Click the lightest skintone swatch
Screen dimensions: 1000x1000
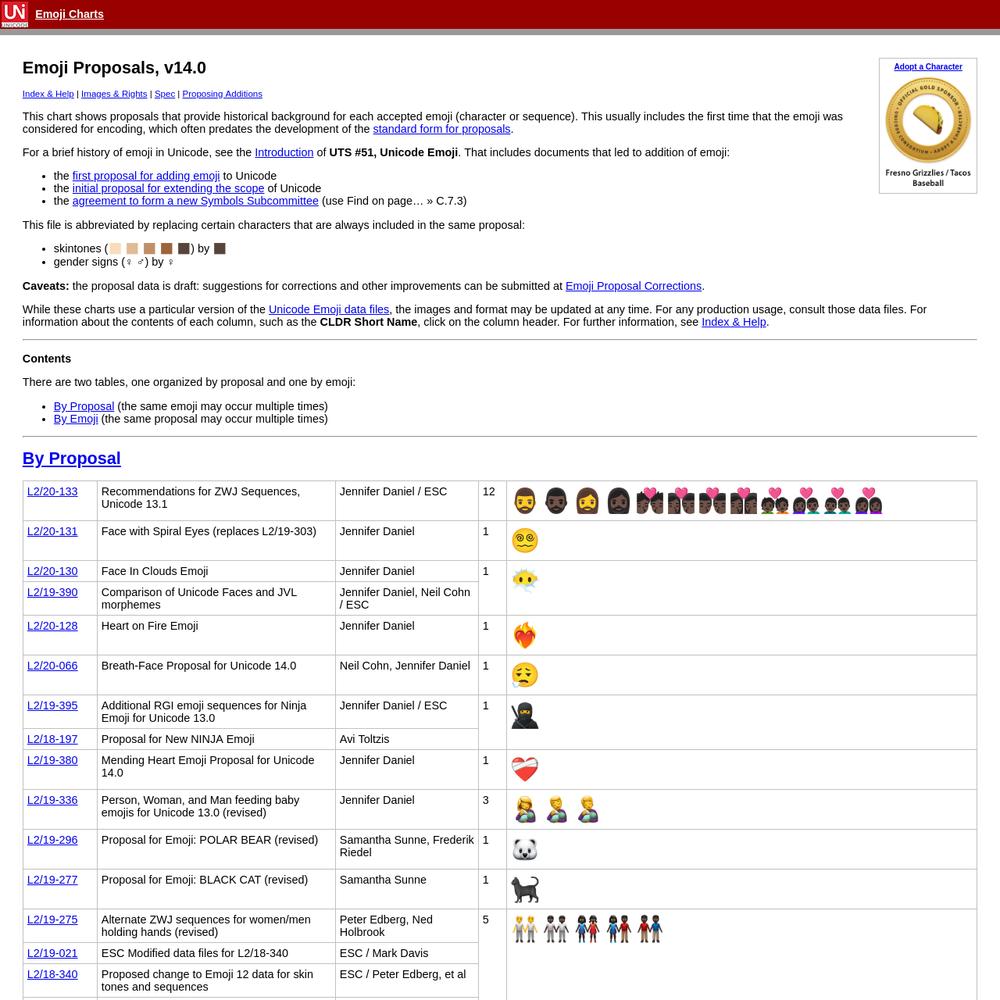coord(115,249)
